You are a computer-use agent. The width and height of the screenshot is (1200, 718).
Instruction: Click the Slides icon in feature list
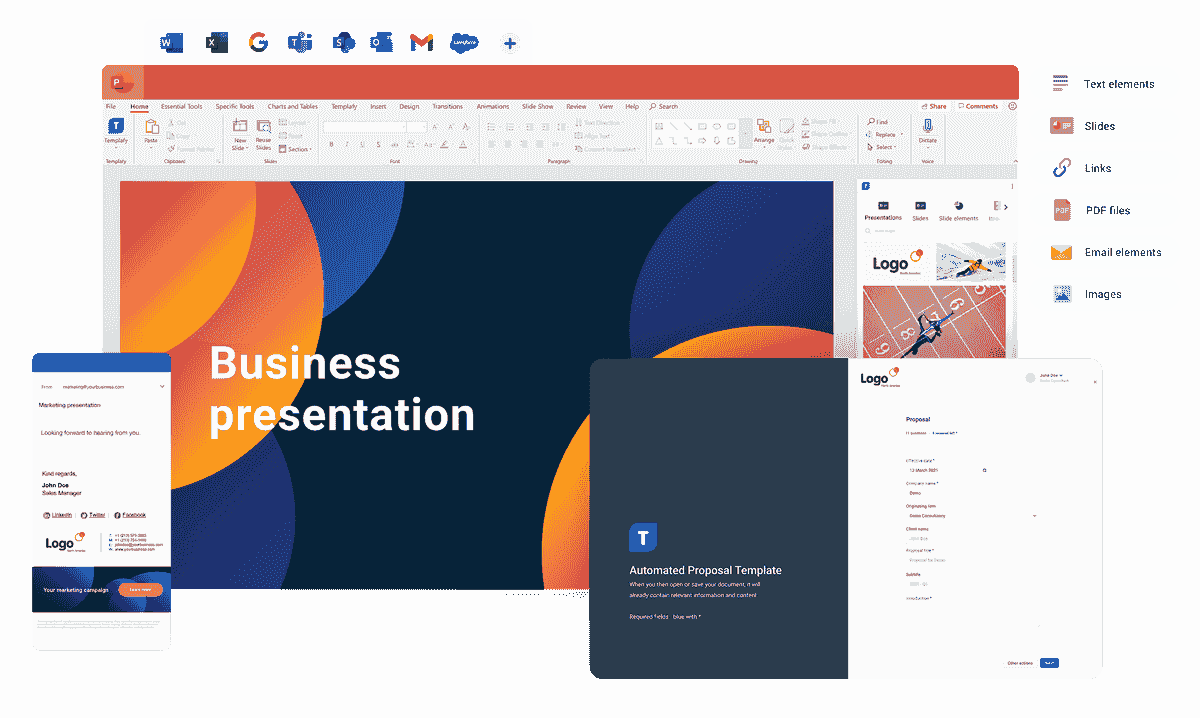click(1061, 126)
